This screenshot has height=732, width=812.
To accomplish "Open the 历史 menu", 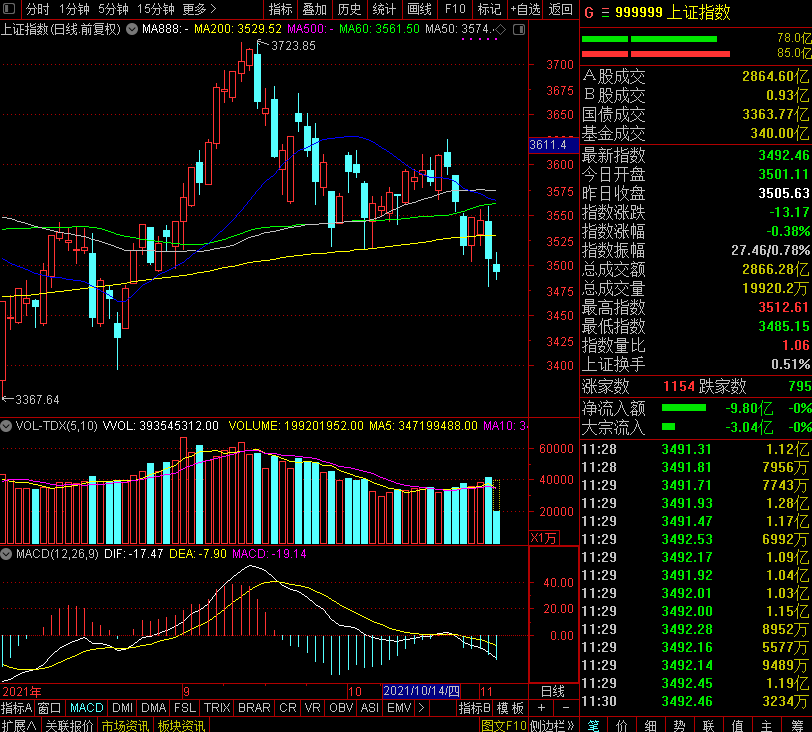I will [x=350, y=9].
